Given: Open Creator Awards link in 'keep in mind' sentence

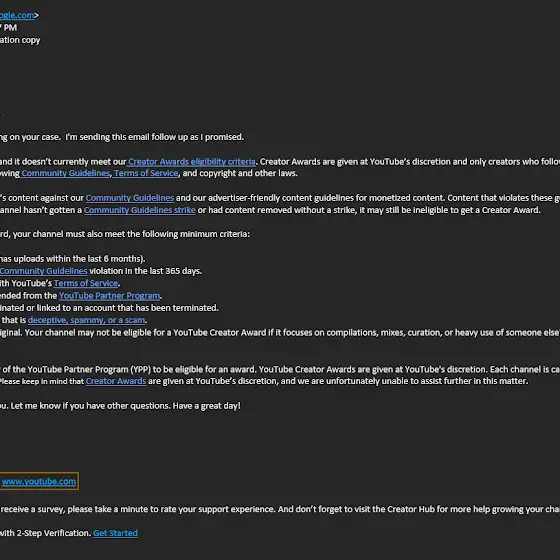Looking at the screenshot, I should [x=116, y=381].
